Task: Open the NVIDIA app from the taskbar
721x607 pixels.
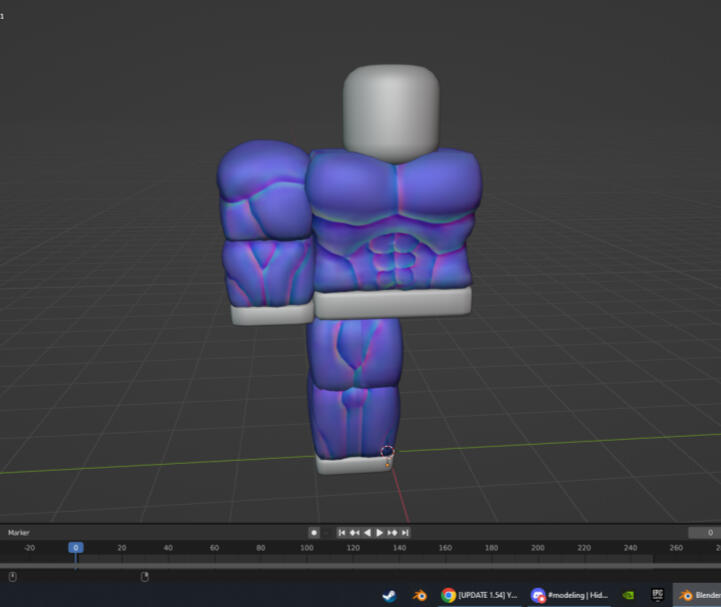Action: coord(628,595)
